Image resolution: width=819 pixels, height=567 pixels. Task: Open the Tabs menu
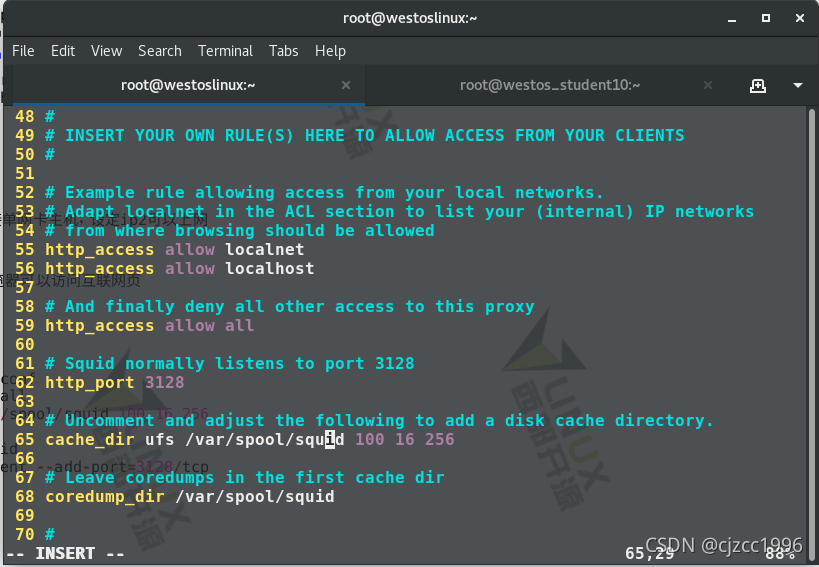click(x=284, y=51)
